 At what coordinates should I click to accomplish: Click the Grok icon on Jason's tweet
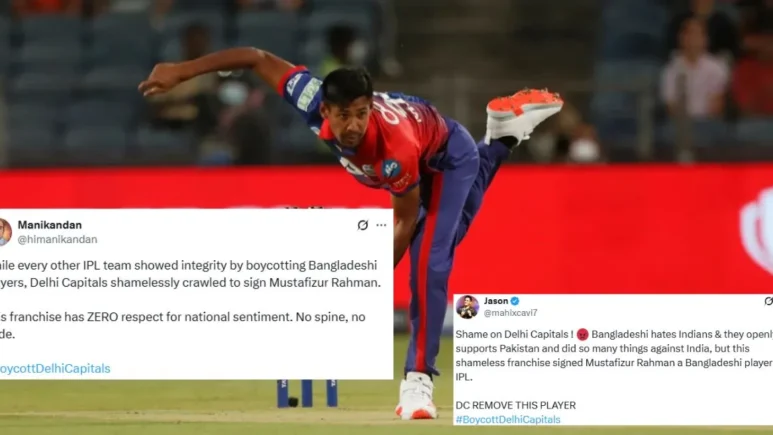tap(769, 301)
